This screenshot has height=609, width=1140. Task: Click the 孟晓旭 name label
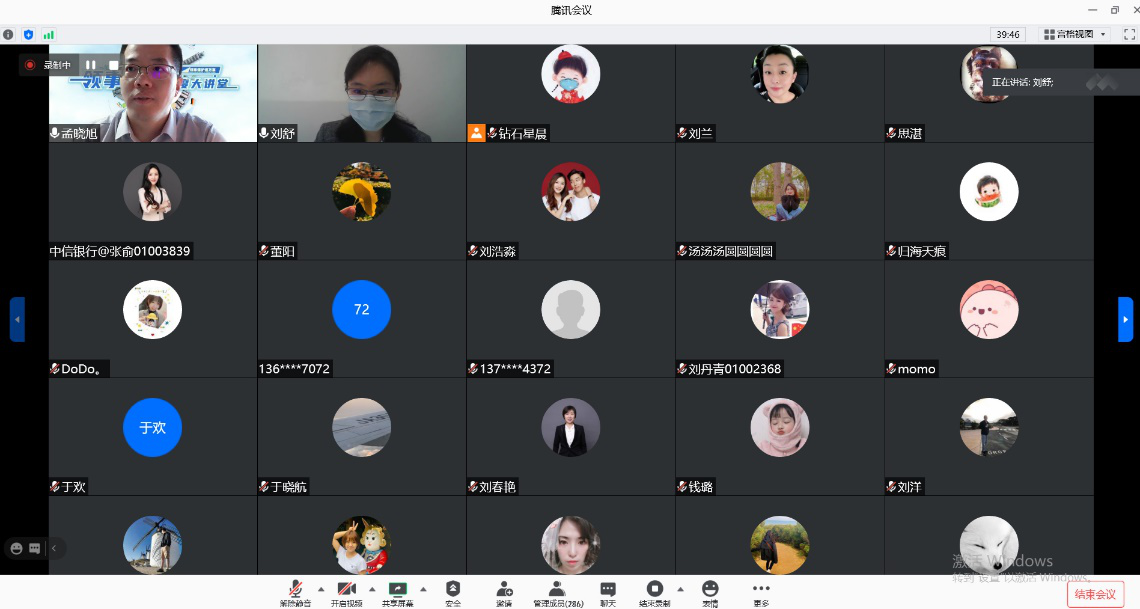coord(79,133)
